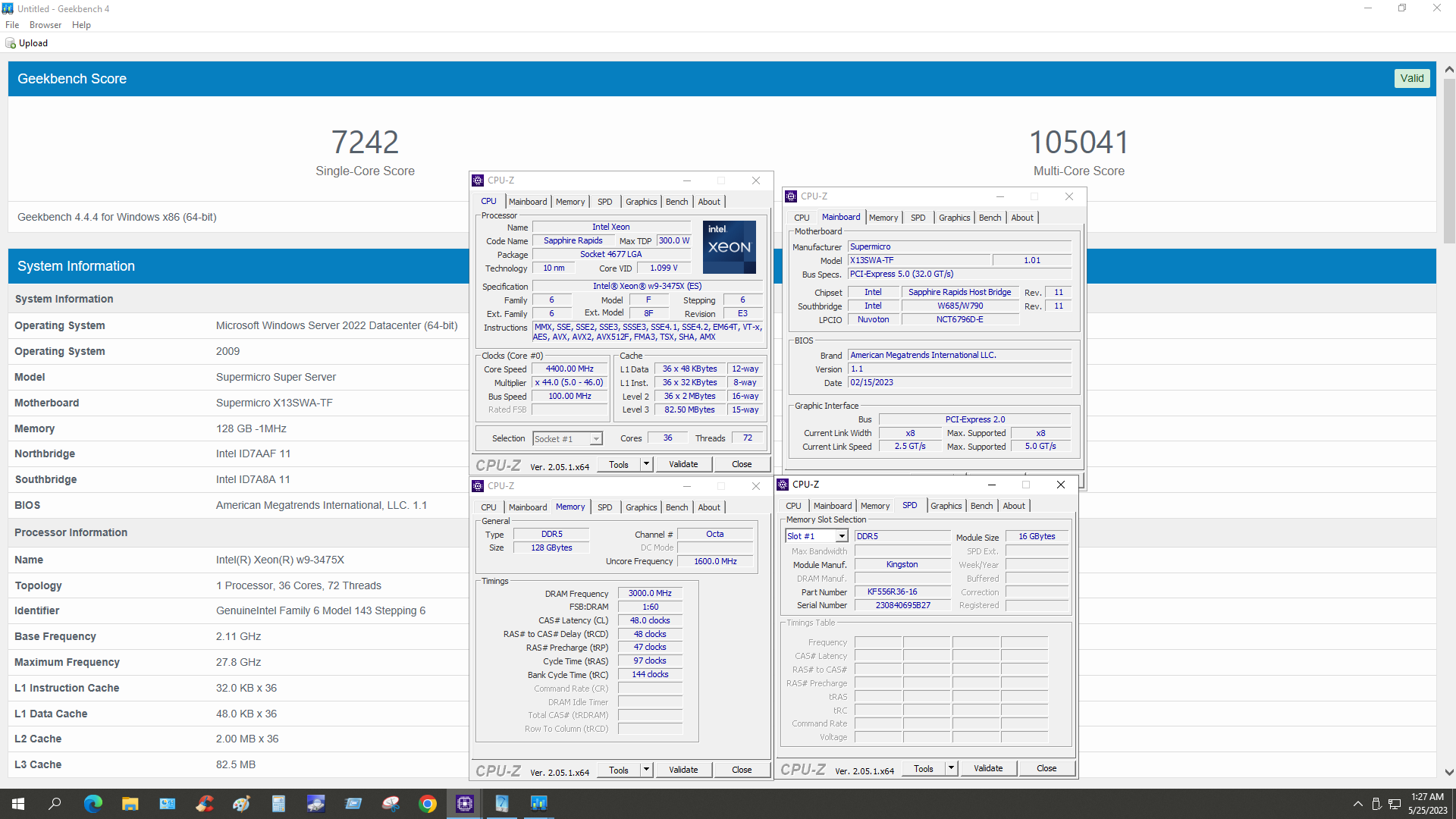Click the BIOS Date 02/15/2023 value
This screenshot has height=819, width=1456.
959,383
